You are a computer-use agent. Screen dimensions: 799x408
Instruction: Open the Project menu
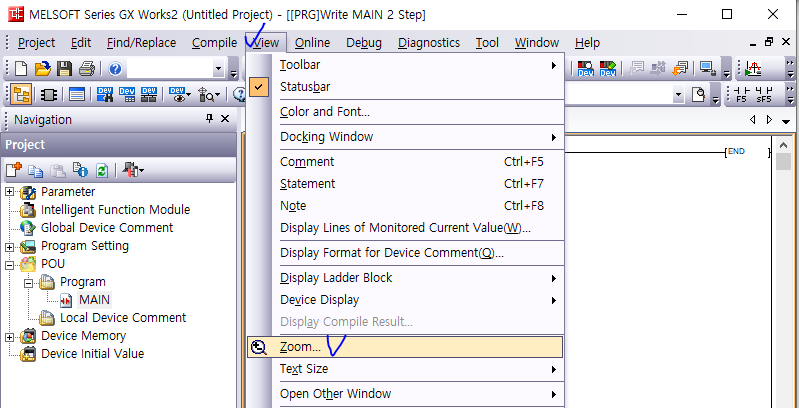[36, 43]
